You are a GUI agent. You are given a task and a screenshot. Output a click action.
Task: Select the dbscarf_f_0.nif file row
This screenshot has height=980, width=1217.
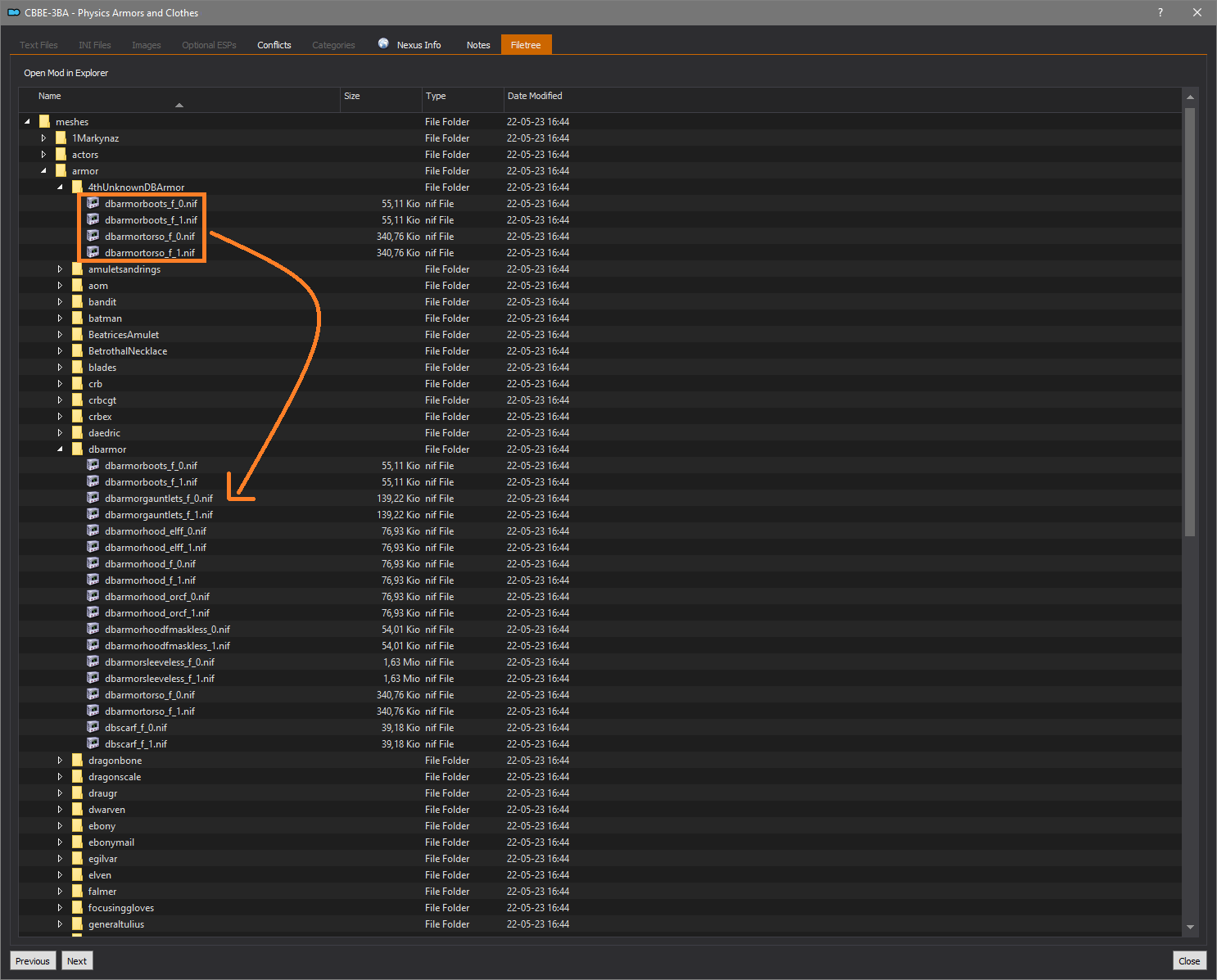(x=600, y=727)
